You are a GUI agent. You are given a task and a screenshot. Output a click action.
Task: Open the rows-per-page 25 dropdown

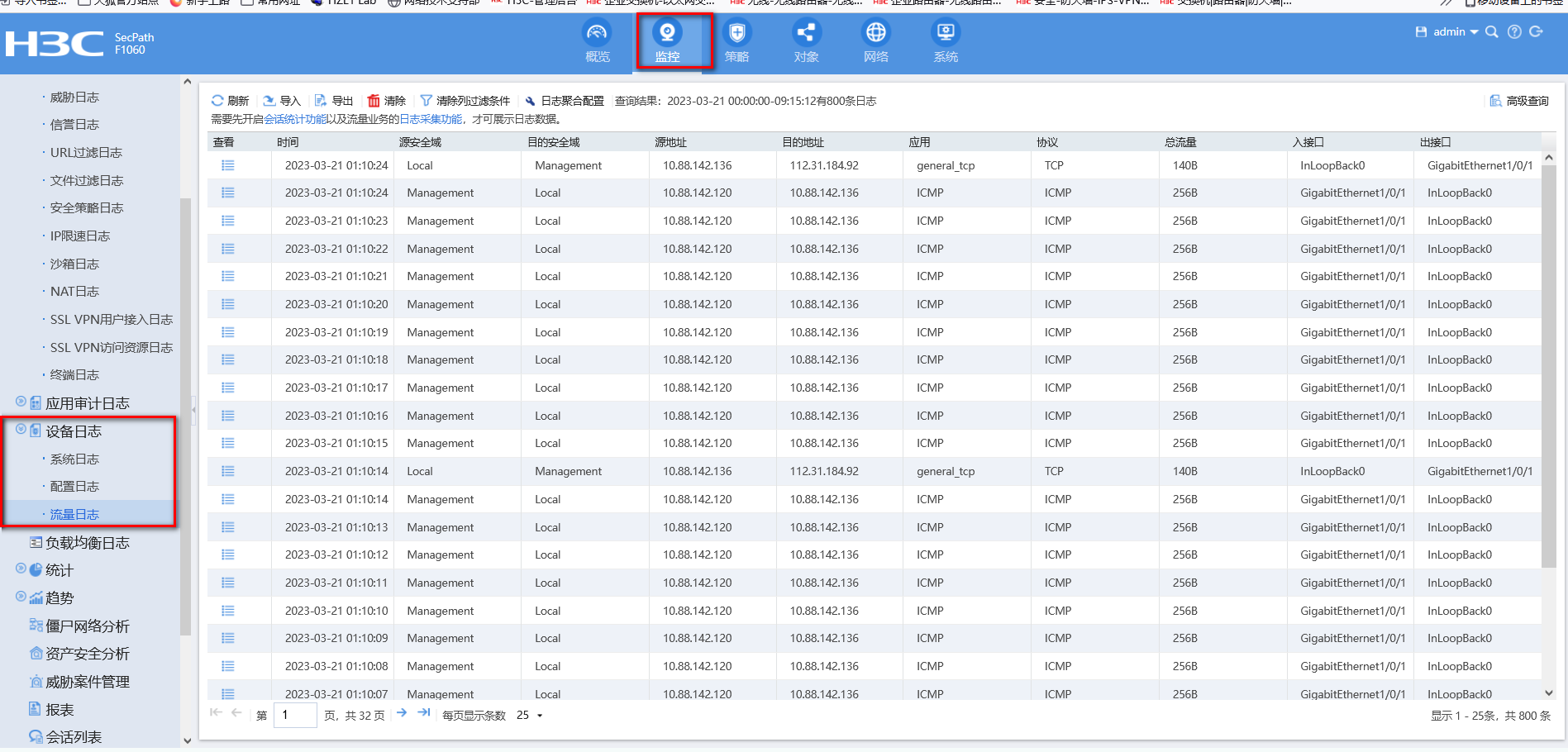click(530, 716)
